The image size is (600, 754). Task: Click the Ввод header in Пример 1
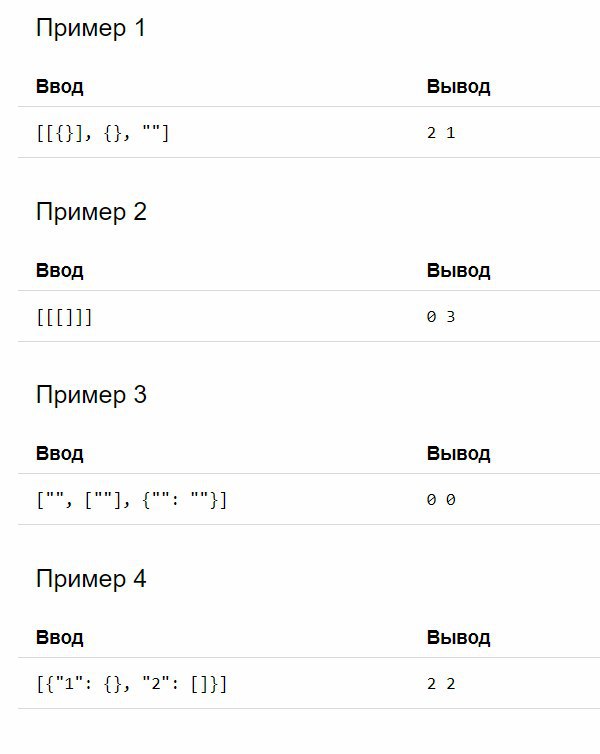[60, 87]
